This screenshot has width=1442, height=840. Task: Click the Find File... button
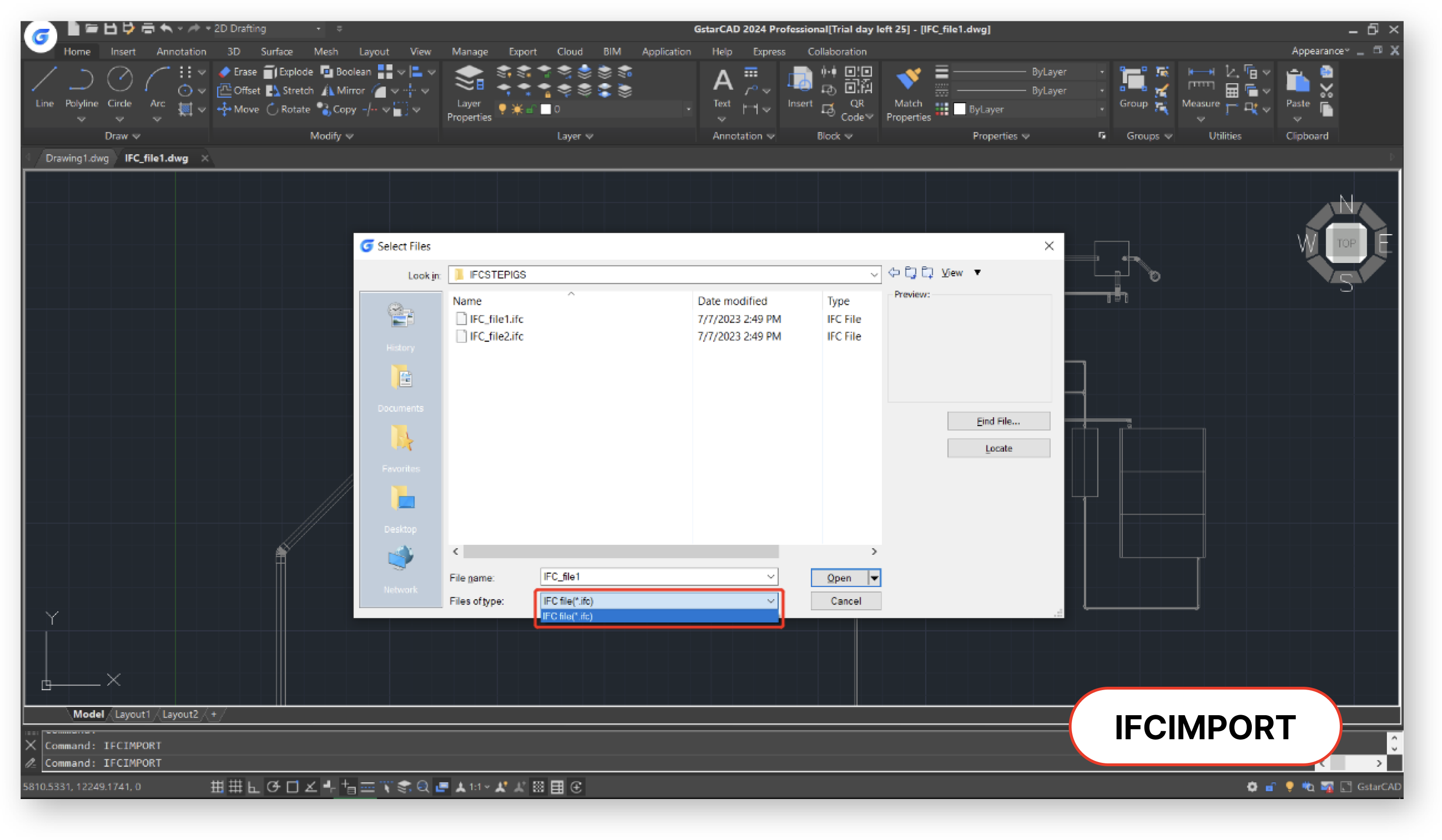[x=999, y=421]
